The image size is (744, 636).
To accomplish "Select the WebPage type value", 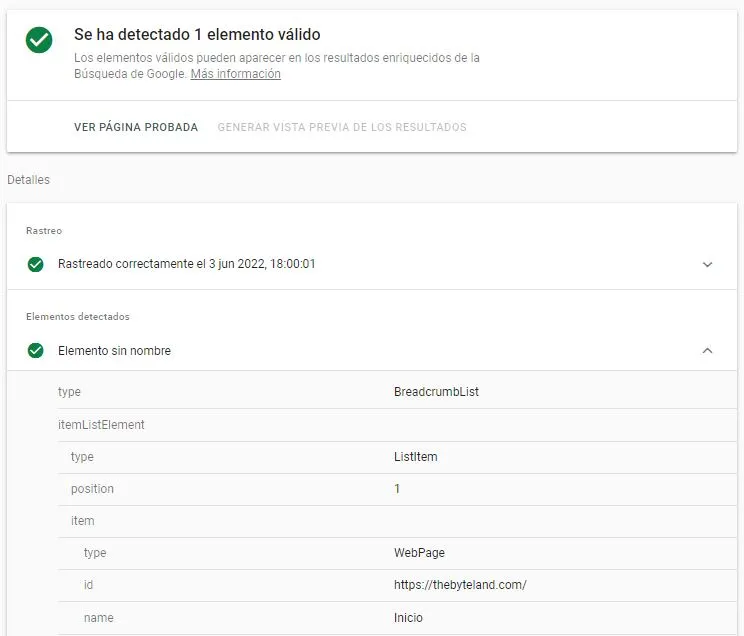I will point(419,553).
